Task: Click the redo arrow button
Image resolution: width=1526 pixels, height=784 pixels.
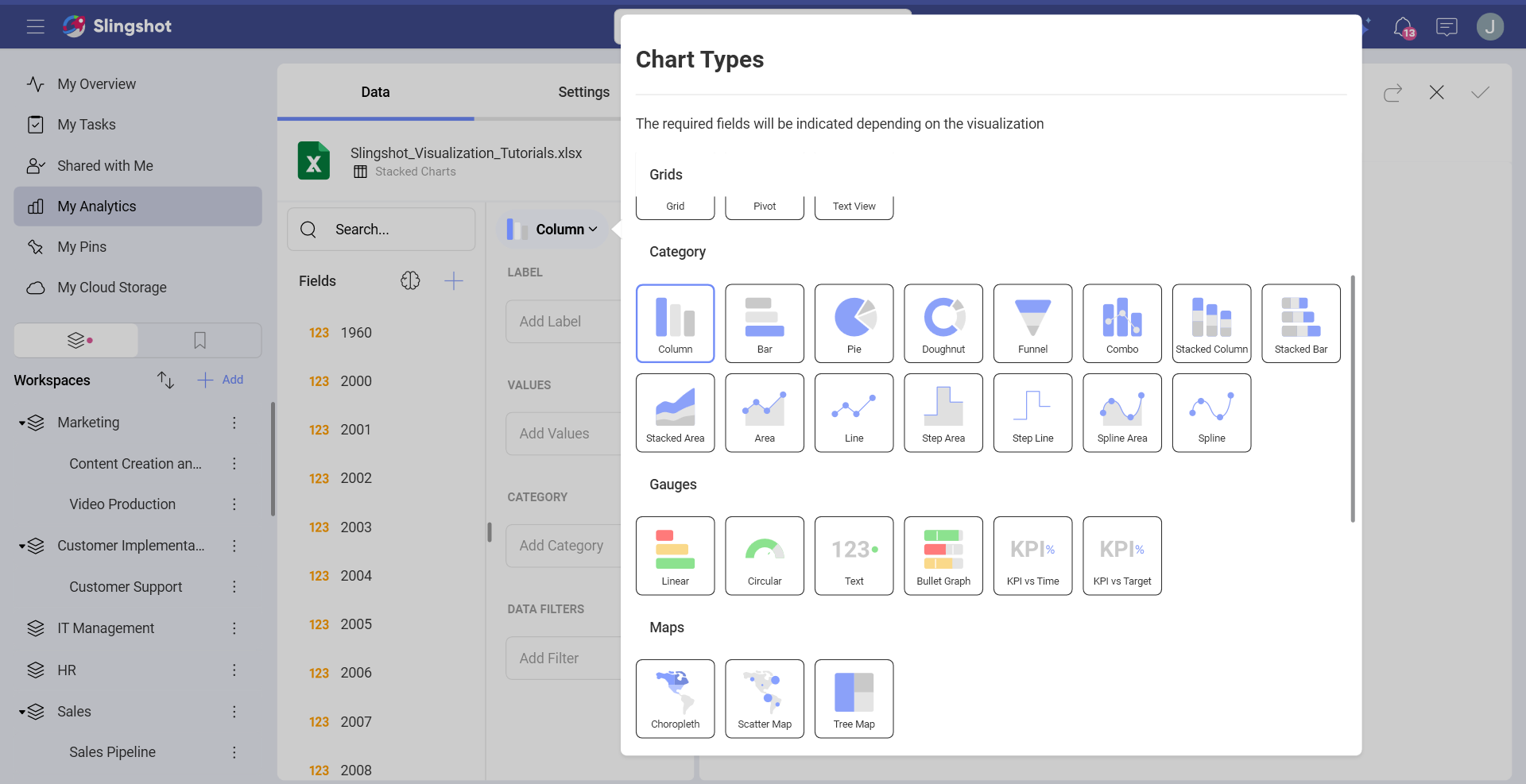Action: [x=1392, y=93]
